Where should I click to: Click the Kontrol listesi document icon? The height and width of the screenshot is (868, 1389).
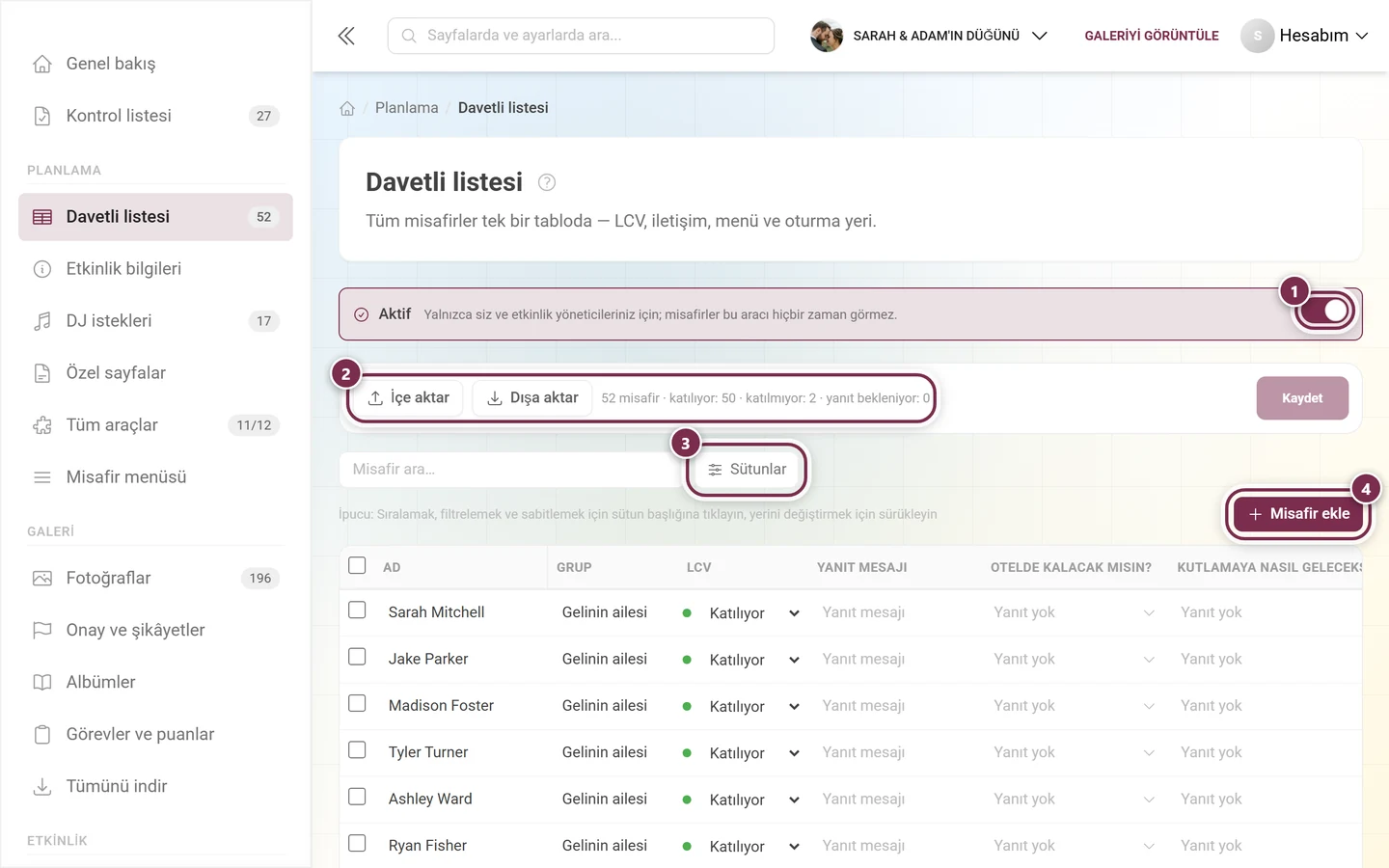click(42, 116)
